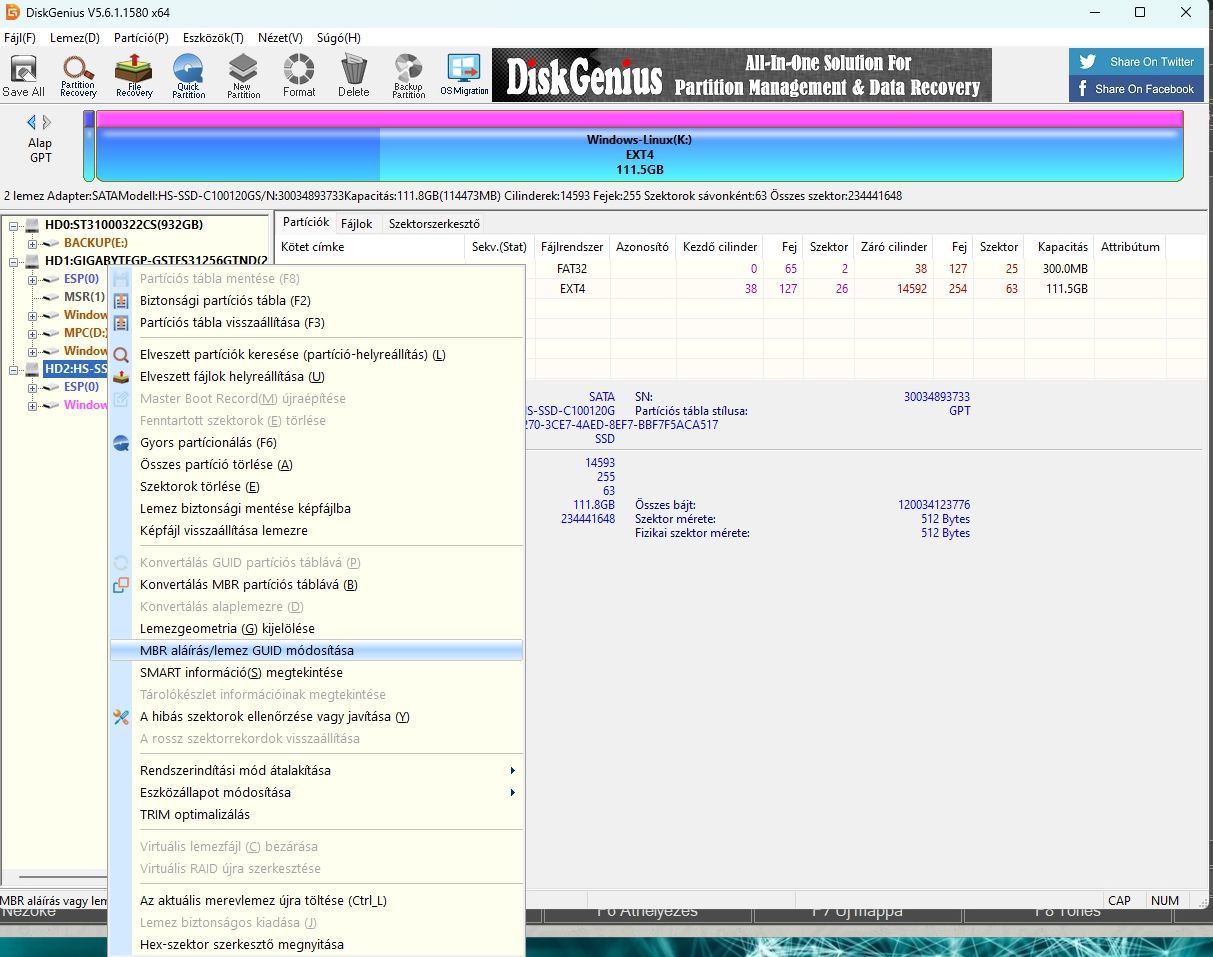Choose Elveszett partíciók keresése menu entry
Image resolution: width=1213 pixels, height=957 pixels.
[316, 355]
